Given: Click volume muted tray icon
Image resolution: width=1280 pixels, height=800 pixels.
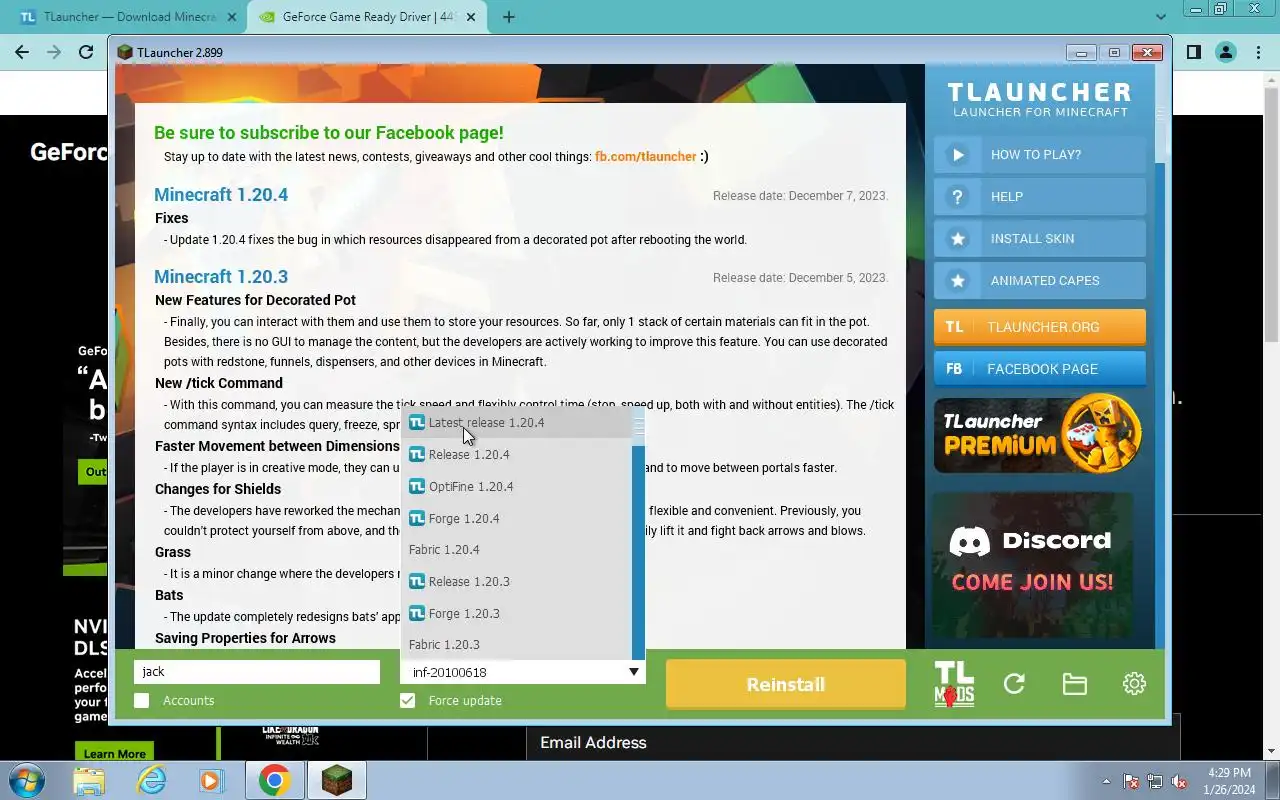Looking at the screenshot, I should pyautogui.click(x=1180, y=781).
